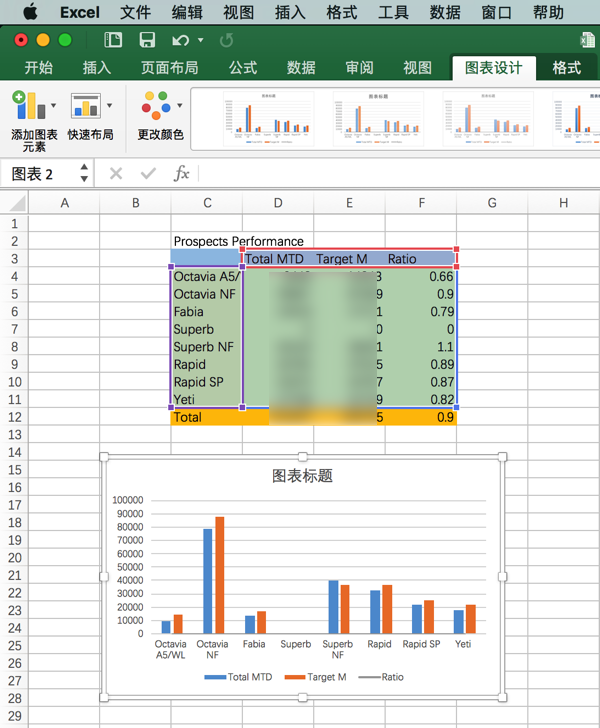
Task: Click the Total MTD header cell
Action: tap(277, 259)
